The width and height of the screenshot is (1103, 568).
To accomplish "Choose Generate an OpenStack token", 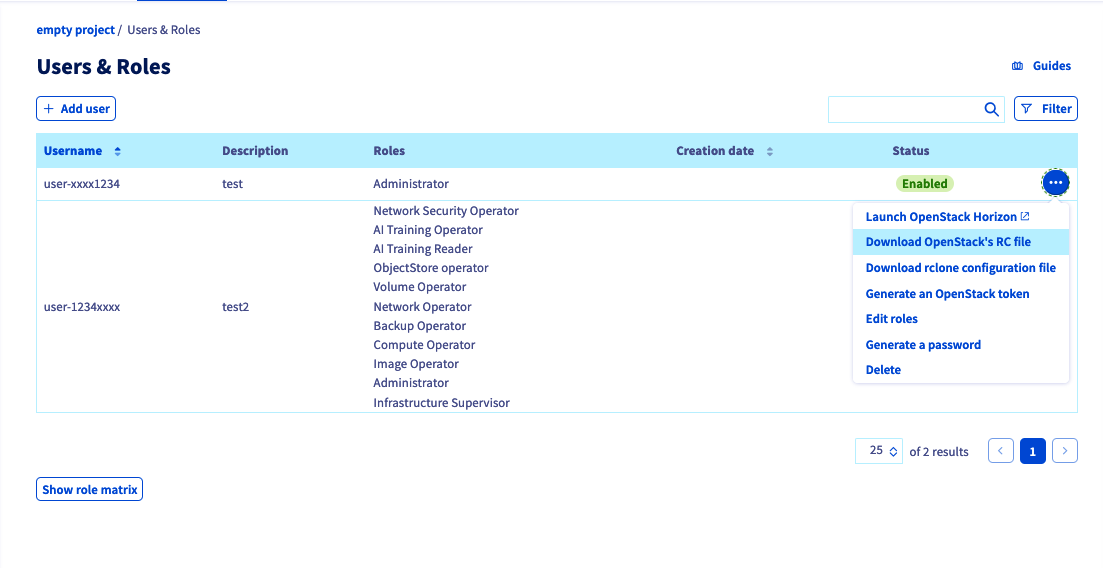I will point(946,294).
